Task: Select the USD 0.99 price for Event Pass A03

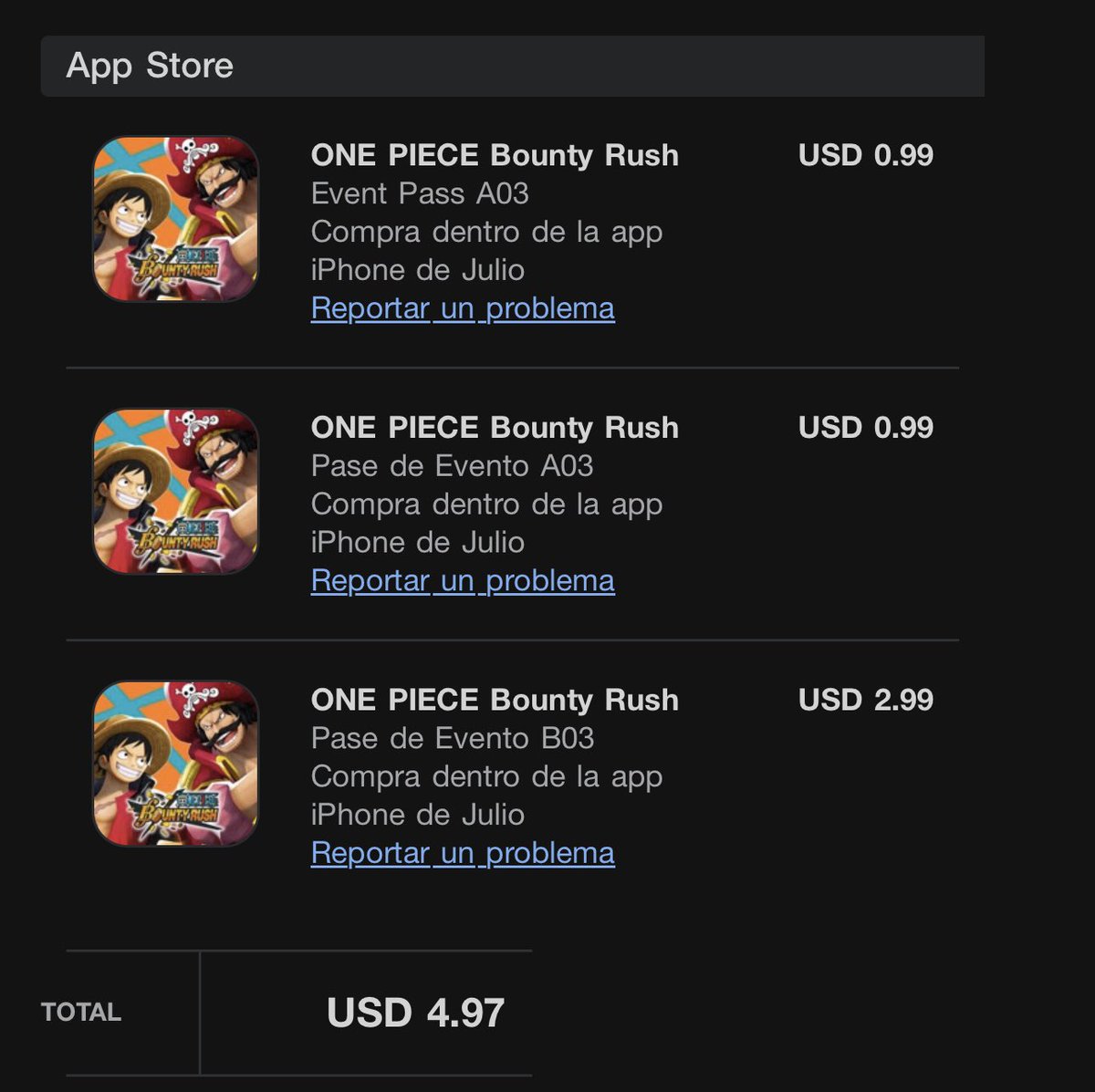Action: coord(866,155)
